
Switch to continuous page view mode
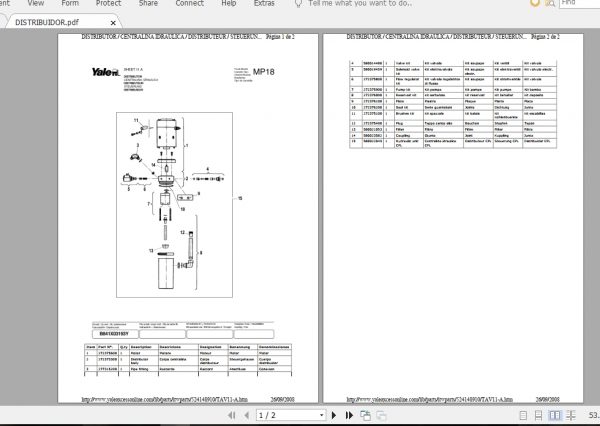pos(538,415)
